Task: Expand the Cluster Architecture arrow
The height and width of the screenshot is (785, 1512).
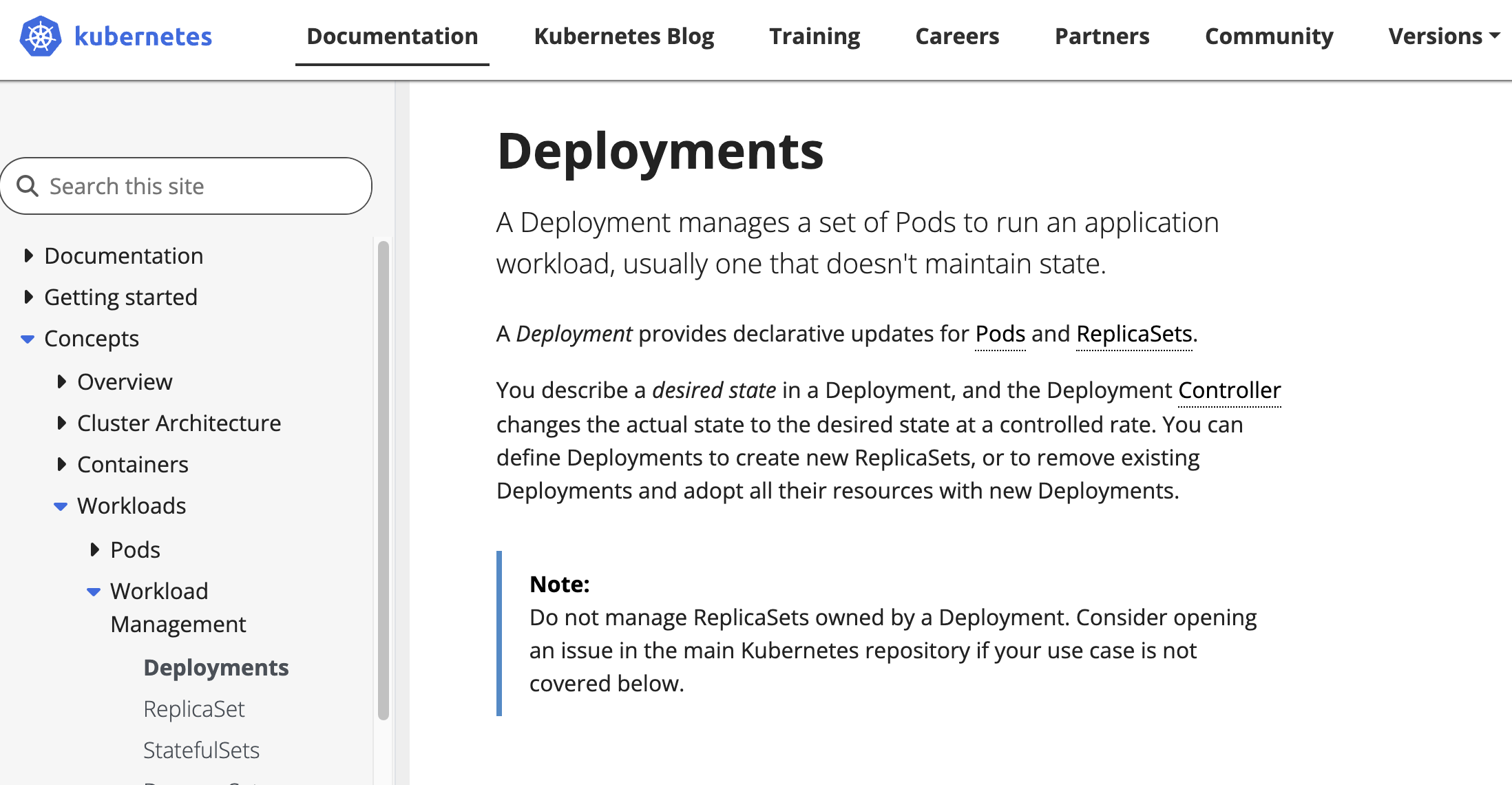Action: 61,423
